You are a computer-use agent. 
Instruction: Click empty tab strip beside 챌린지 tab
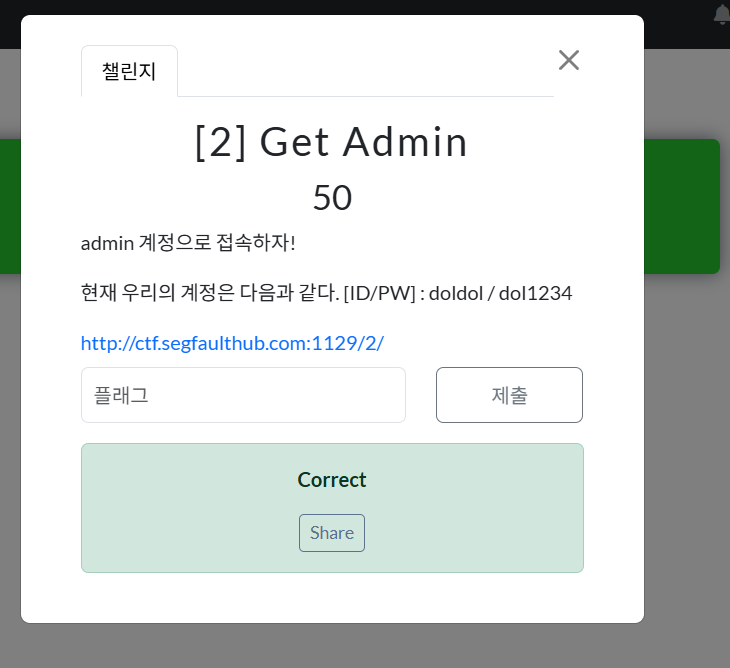365,71
